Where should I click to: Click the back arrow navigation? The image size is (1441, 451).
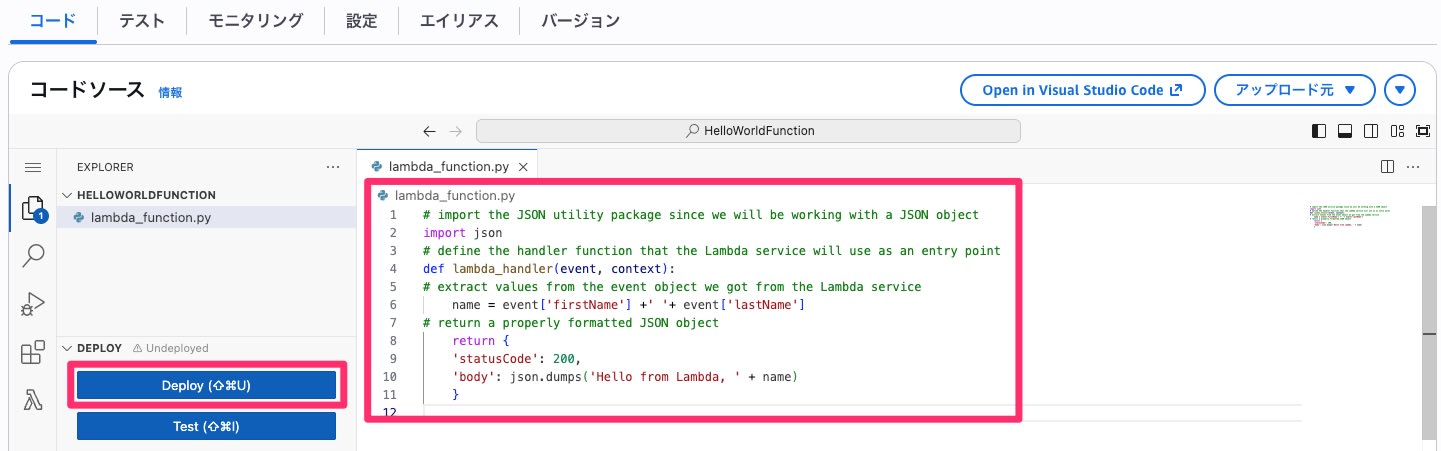pos(429,131)
